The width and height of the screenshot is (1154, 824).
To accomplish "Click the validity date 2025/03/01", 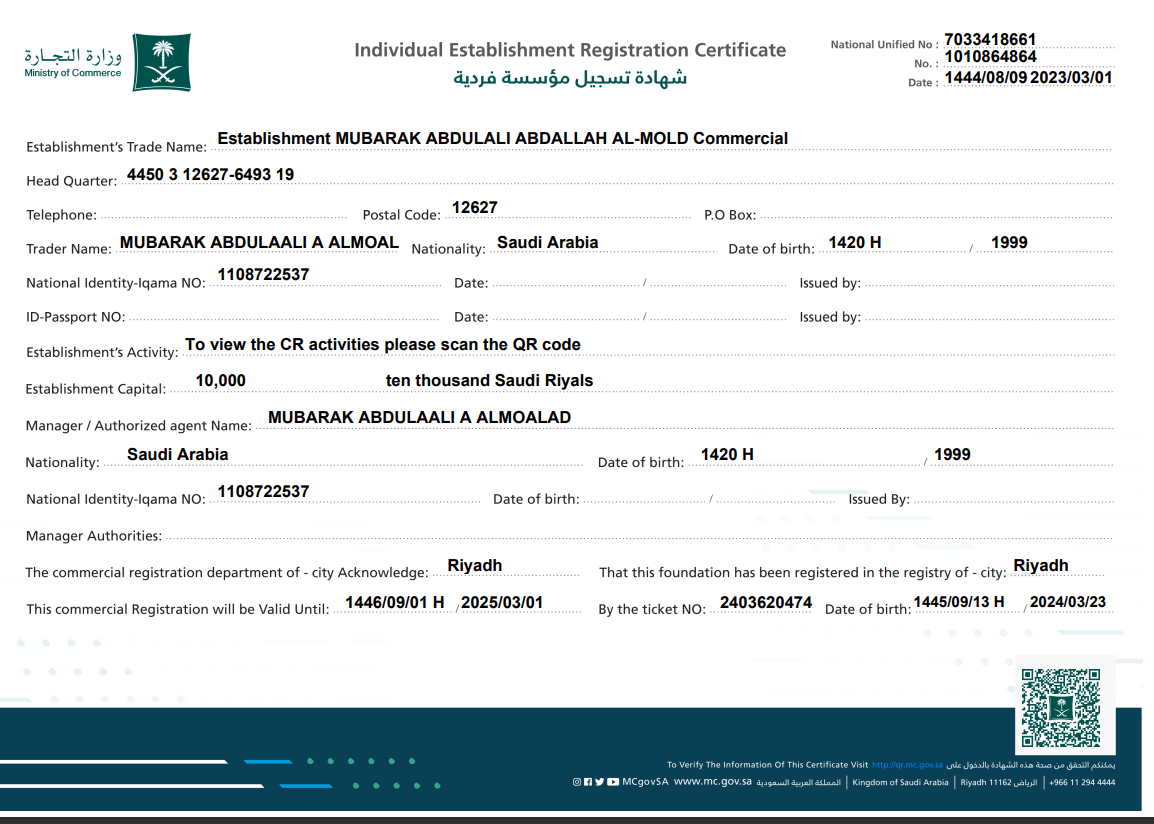I will 501,603.
